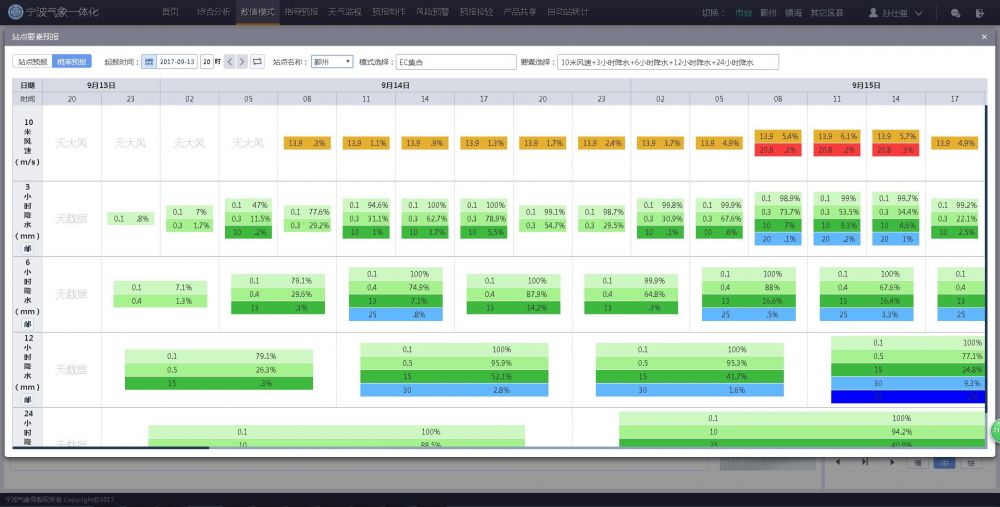The image size is (1000, 507).
Task: Click the 首页 home link
Action: [170, 12]
